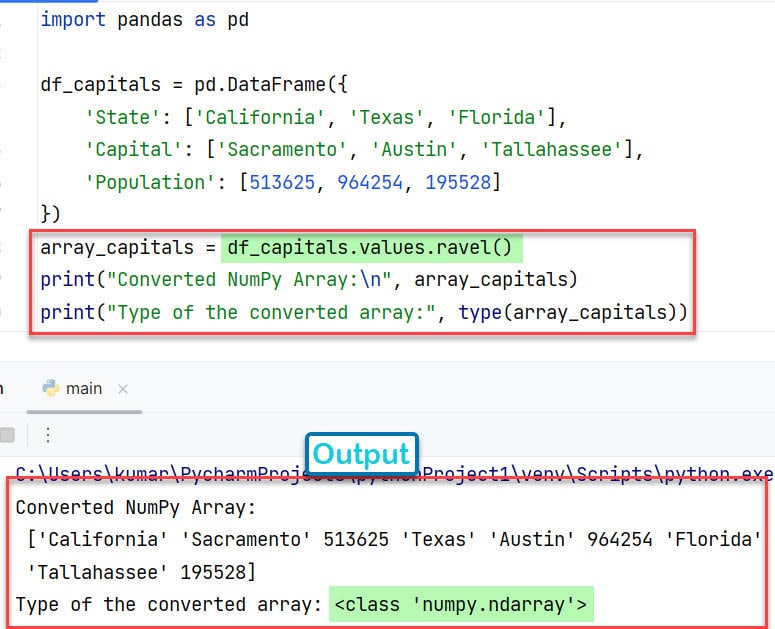The image size is (775, 629).
Task: Click the number 964254 in code editor
Action: pos(370,182)
